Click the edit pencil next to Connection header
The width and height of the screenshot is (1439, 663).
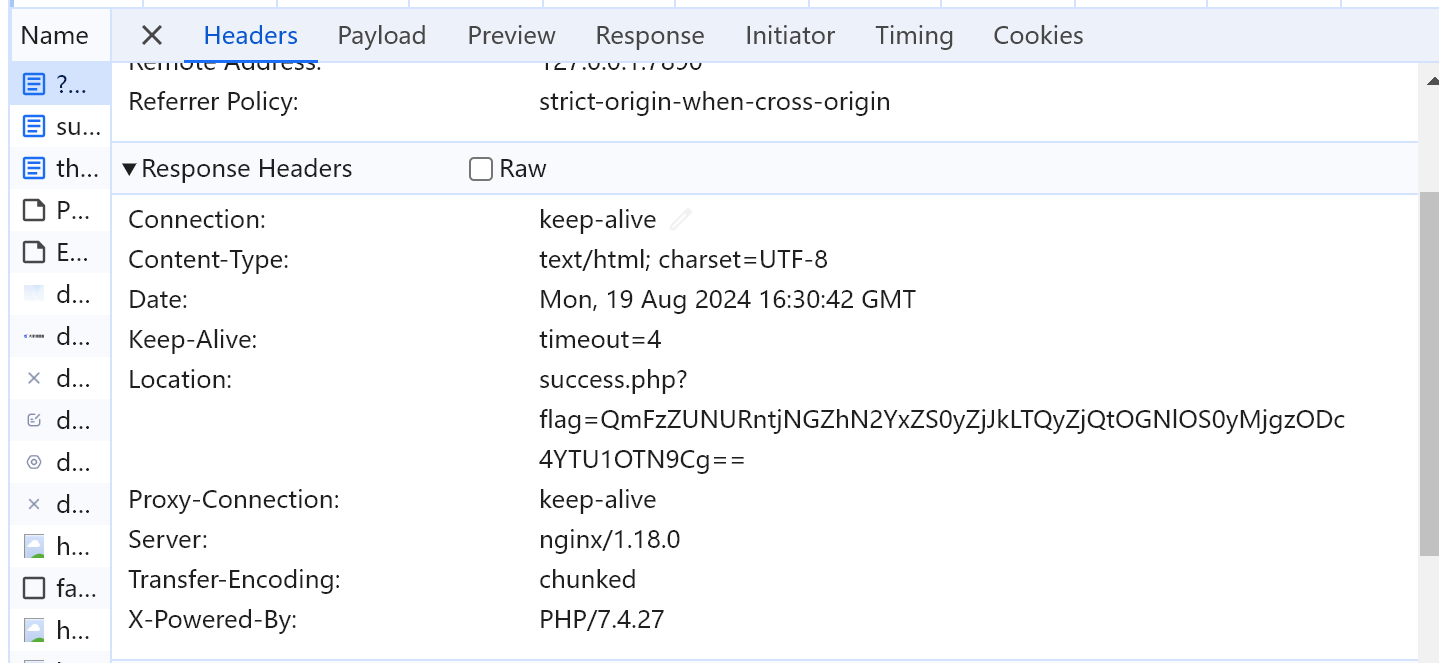click(x=681, y=220)
